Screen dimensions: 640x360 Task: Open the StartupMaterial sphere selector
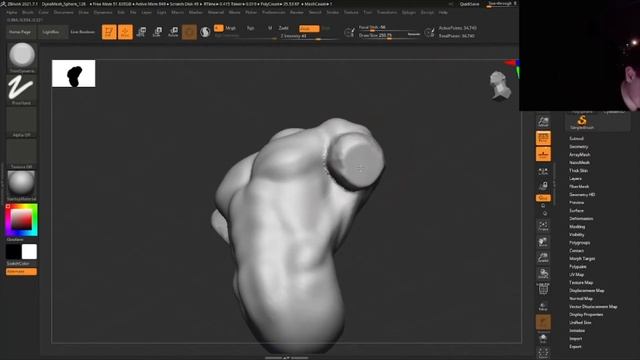(x=22, y=185)
